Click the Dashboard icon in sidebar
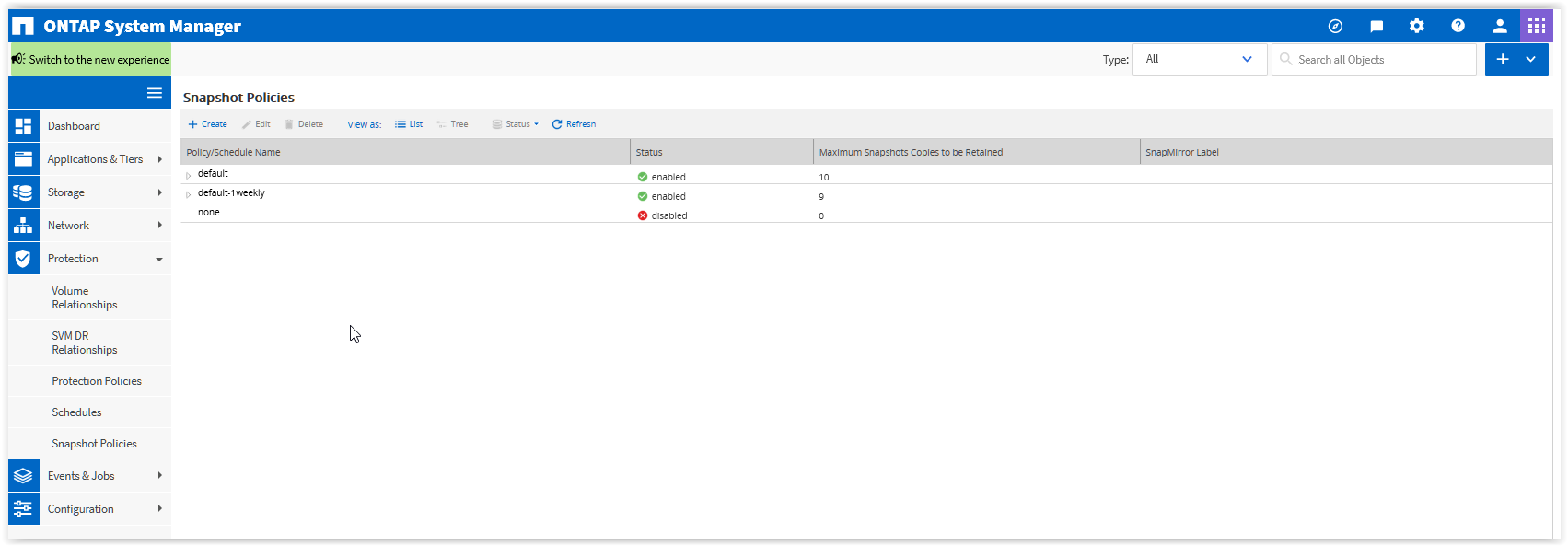This screenshot has width=1568, height=546. point(24,126)
